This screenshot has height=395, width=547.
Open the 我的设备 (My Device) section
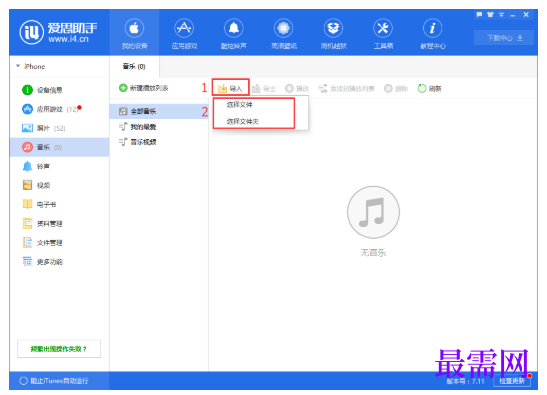point(134,33)
